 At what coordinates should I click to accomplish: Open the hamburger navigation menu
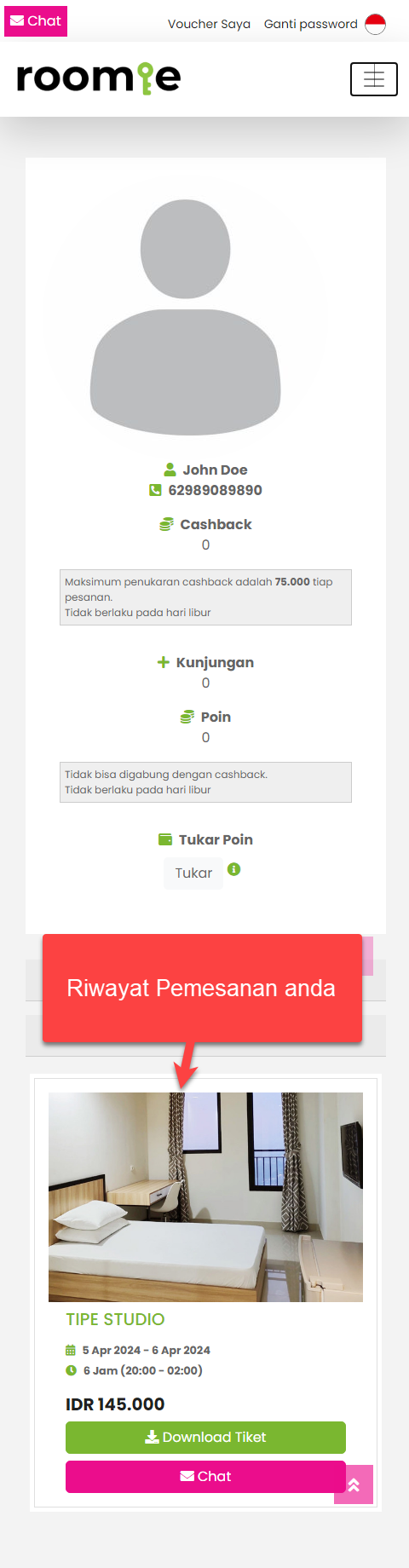[x=374, y=79]
